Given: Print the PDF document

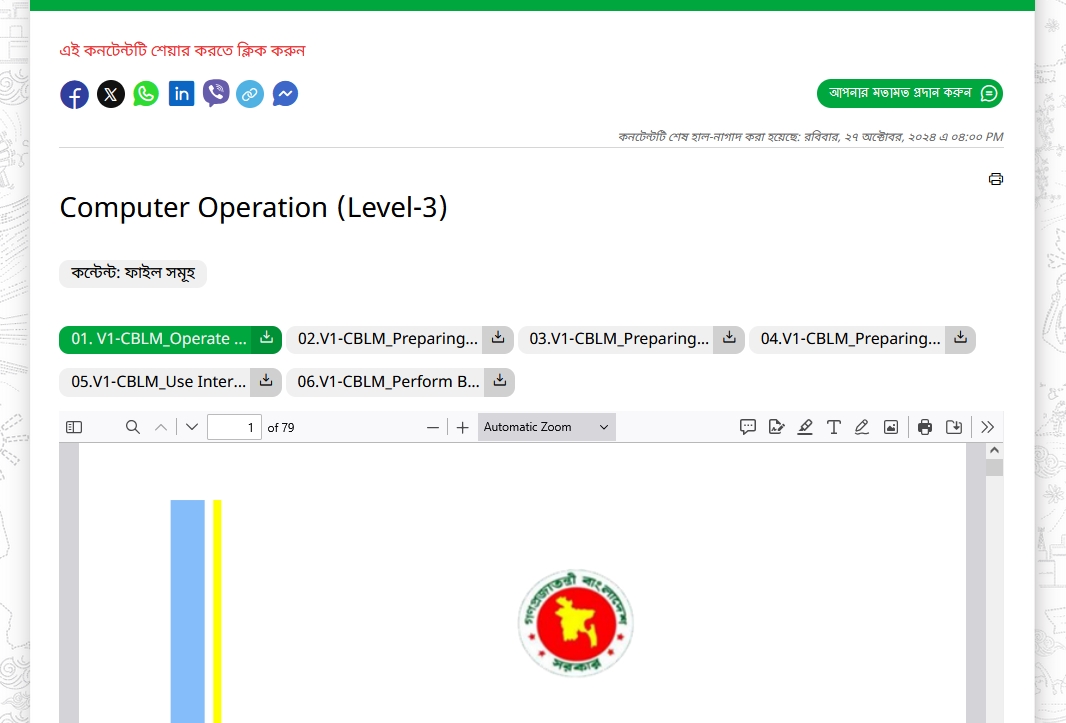Looking at the screenshot, I should click(x=923, y=427).
